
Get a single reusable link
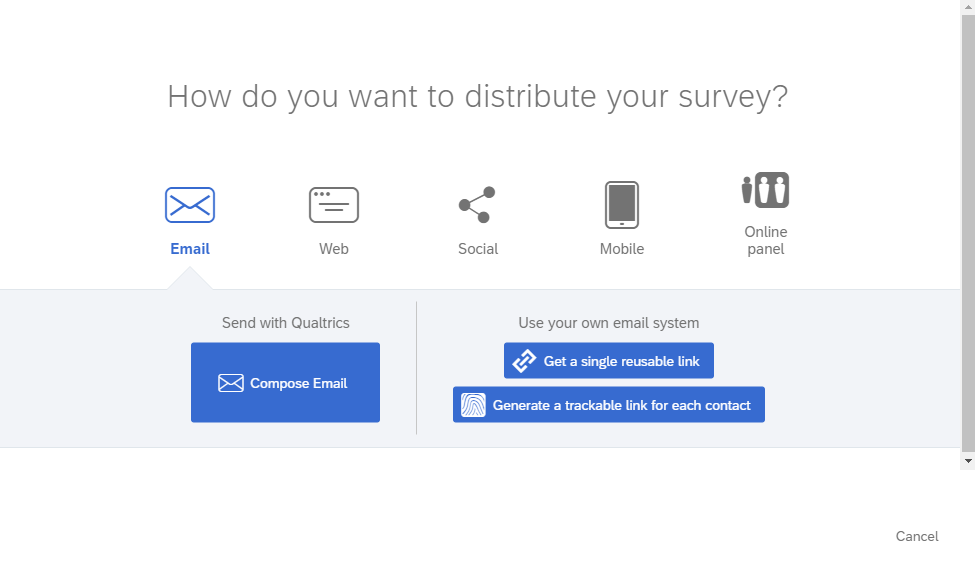609,361
